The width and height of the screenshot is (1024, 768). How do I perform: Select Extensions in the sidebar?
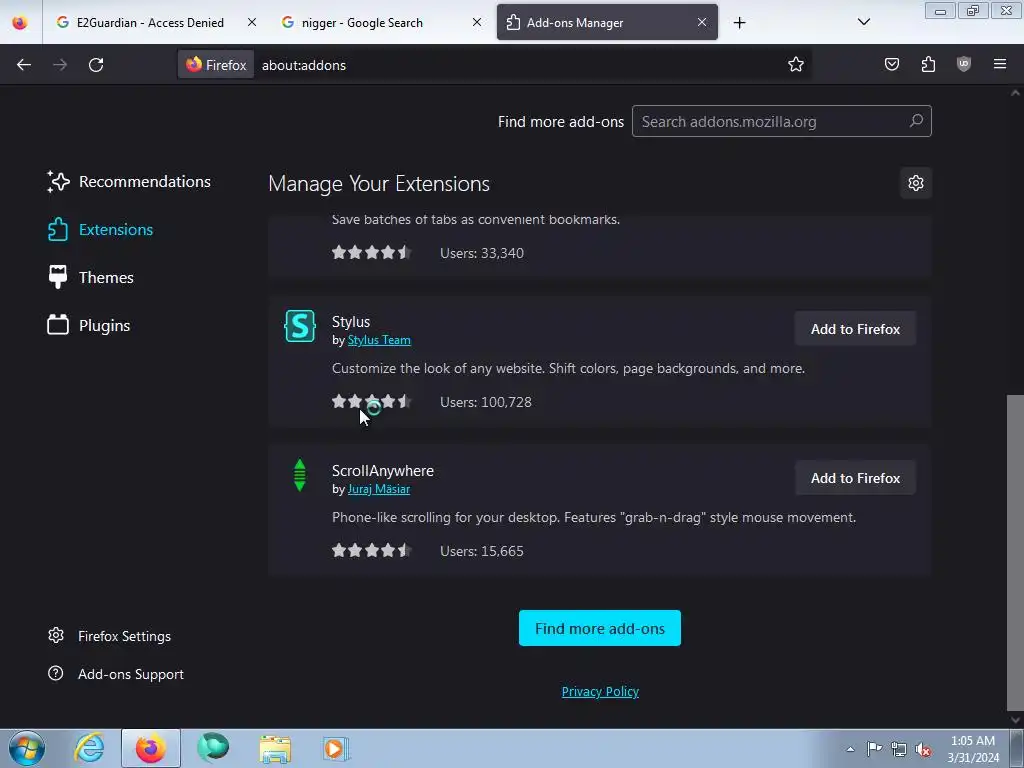[x=101, y=230]
